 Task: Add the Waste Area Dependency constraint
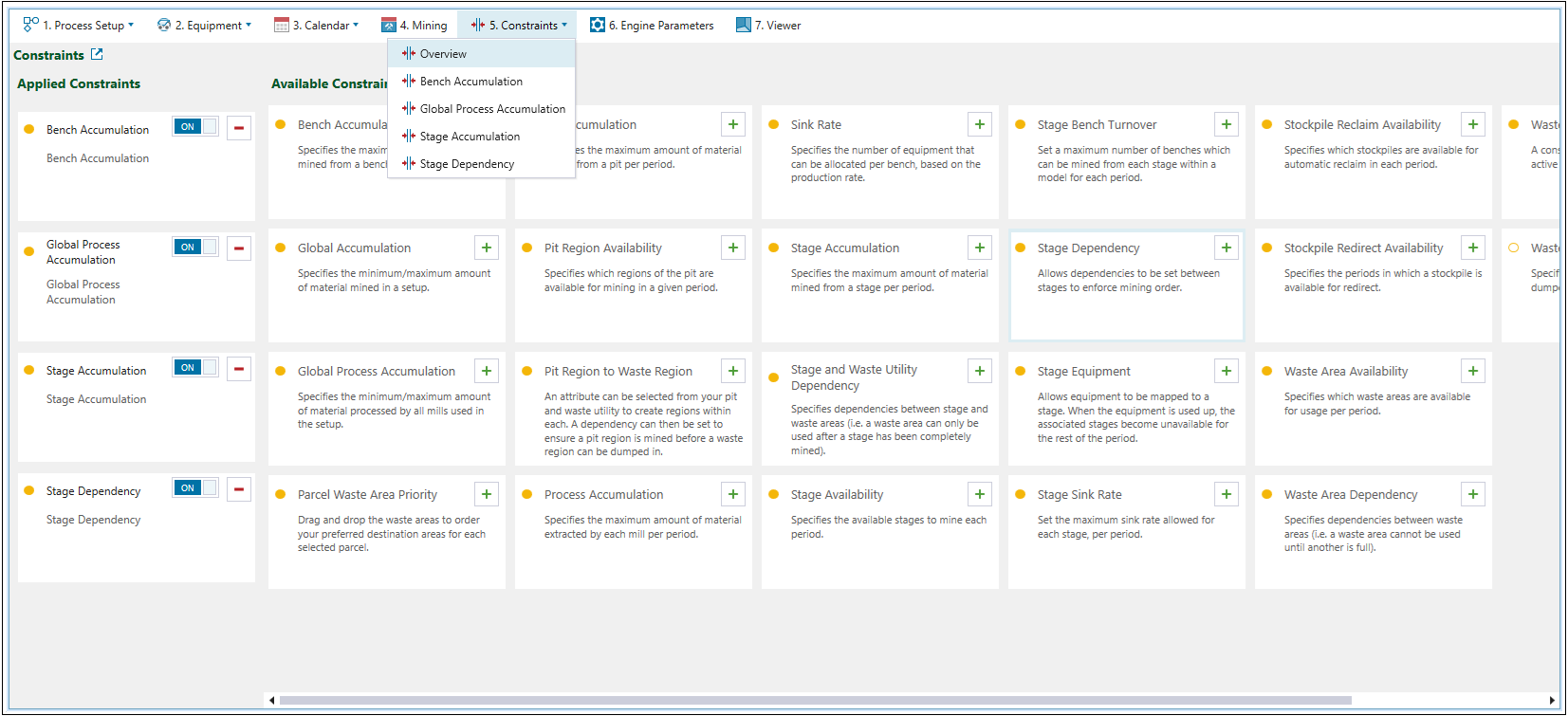coord(1473,494)
